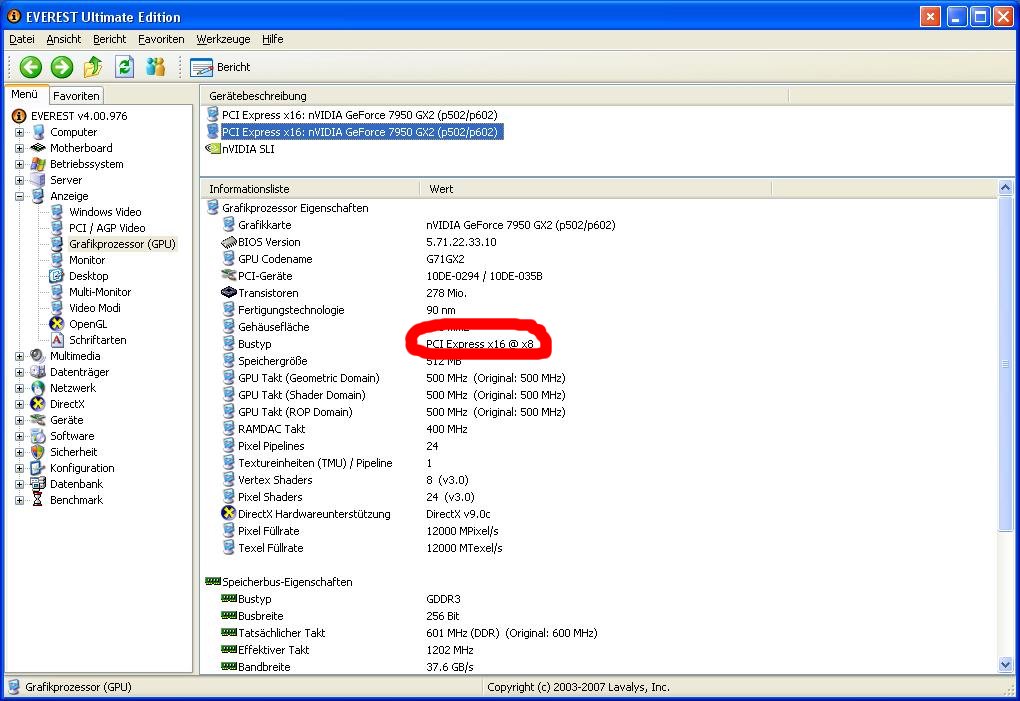Select the PCI / AGP Video item
The height and width of the screenshot is (701, 1020).
[x=107, y=228]
